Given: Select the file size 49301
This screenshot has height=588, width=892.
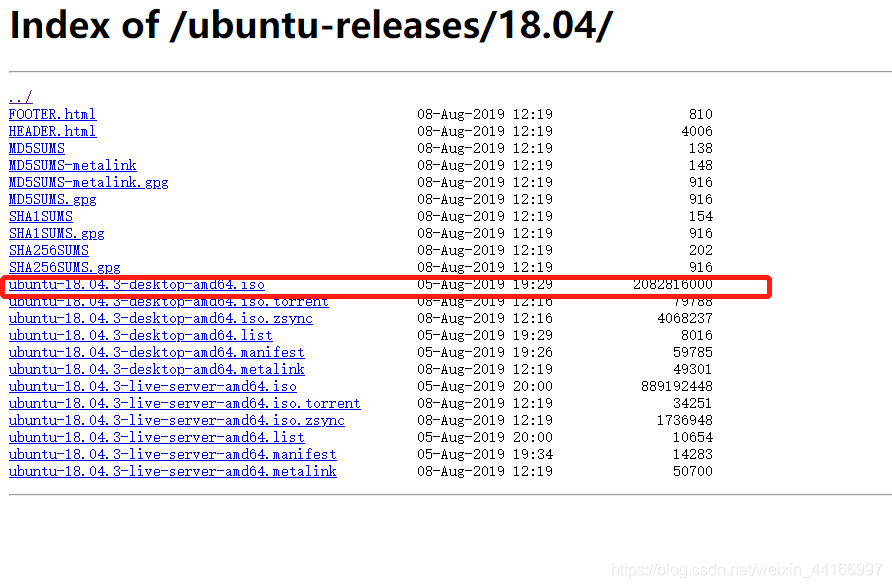Looking at the screenshot, I should pos(693,370).
